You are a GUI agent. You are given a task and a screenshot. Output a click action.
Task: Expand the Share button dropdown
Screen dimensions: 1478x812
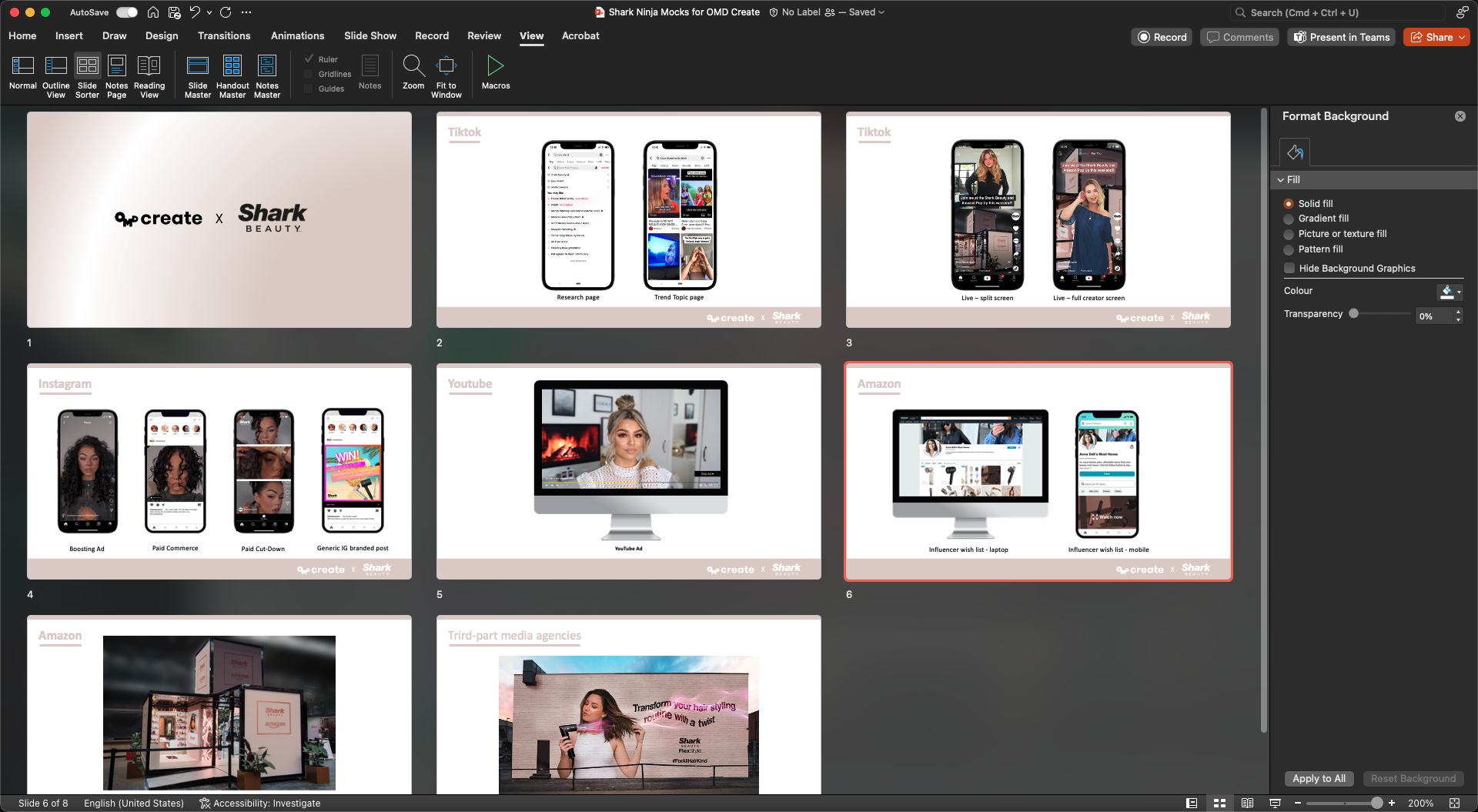tap(1462, 37)
